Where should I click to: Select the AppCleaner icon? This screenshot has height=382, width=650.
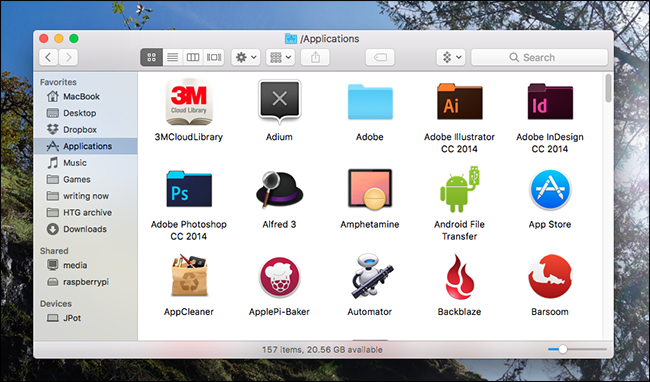189,276
